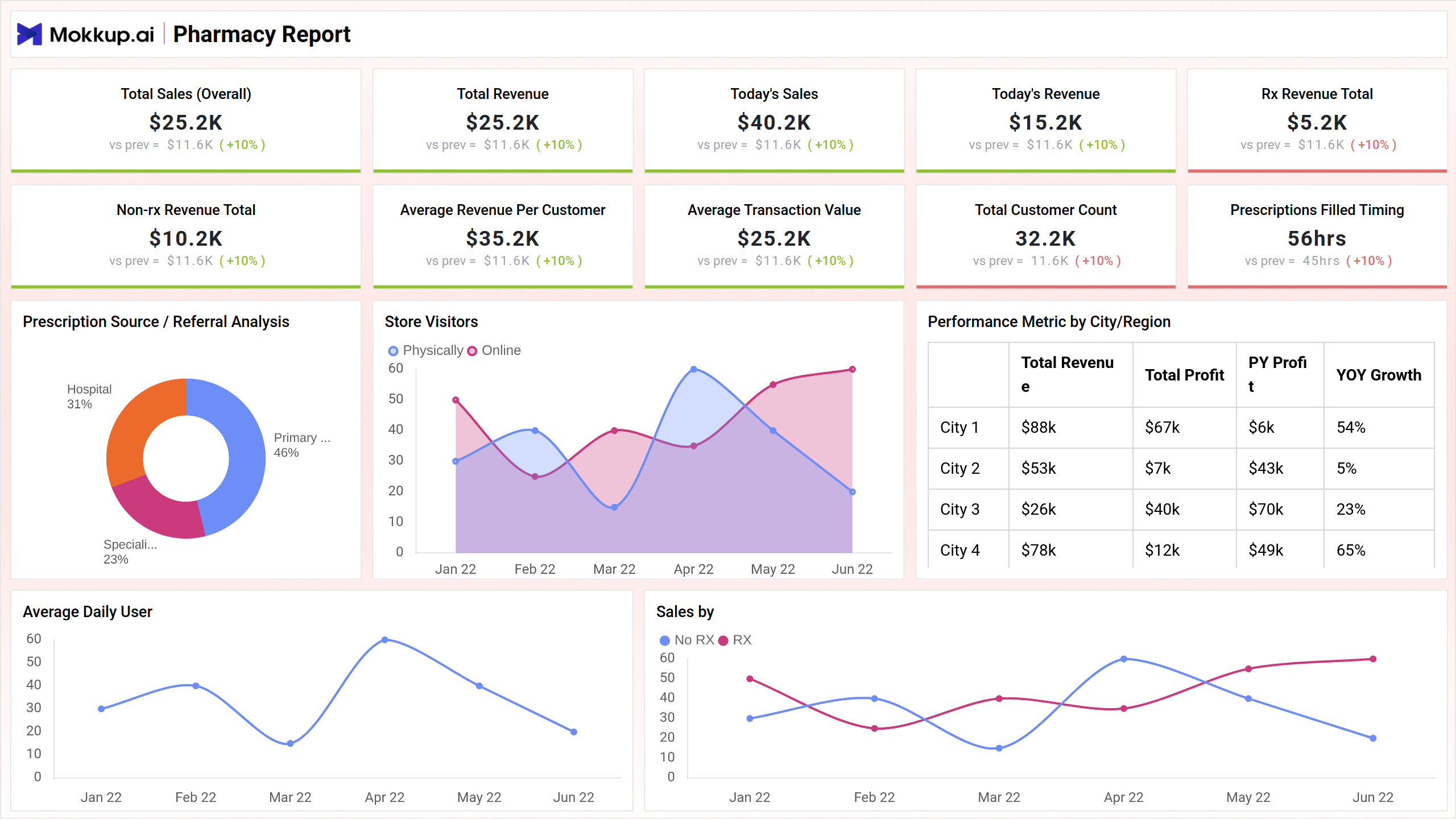Click City 2 PY profit $43k
1456x819 pixels.
pyautogui.click(x=1266, y=468)
